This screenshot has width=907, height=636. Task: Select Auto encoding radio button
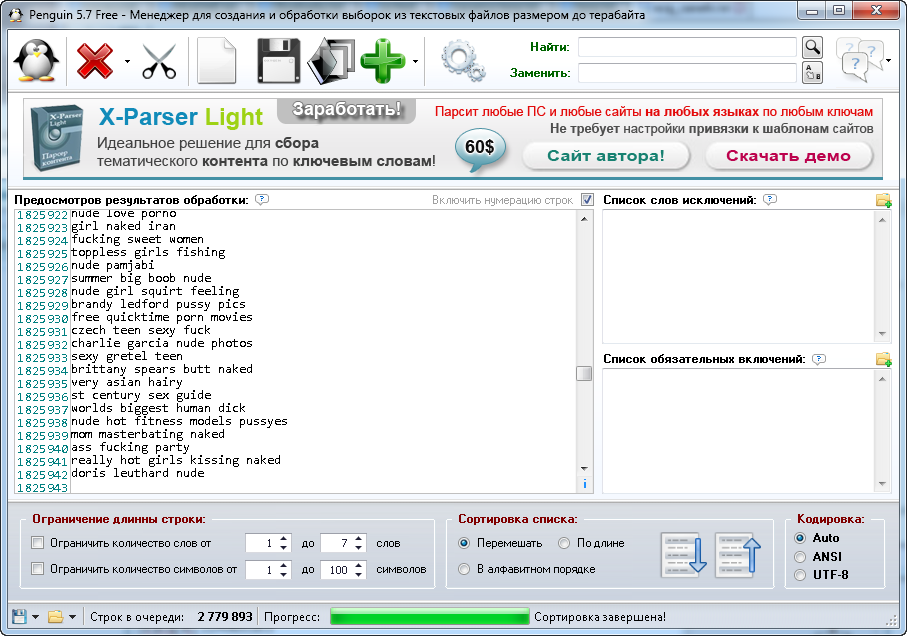pos(800,538)
